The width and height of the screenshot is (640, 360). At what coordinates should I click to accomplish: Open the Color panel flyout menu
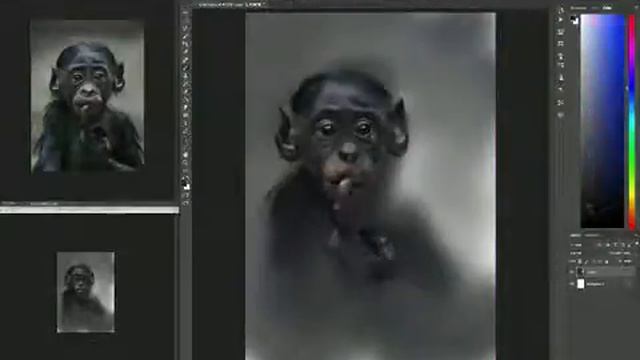(x=636, y=7)
